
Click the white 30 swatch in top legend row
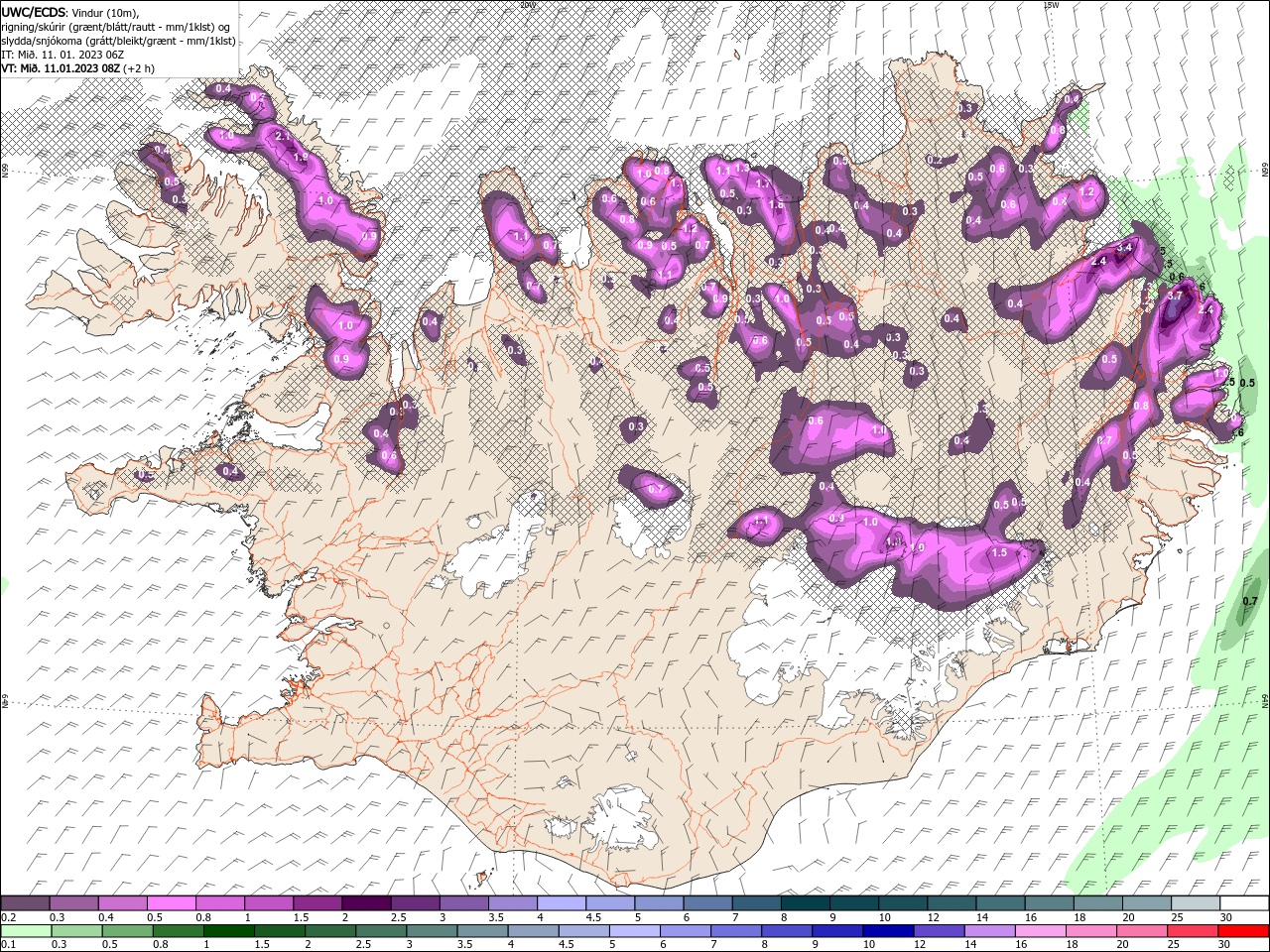point(1244,903)
